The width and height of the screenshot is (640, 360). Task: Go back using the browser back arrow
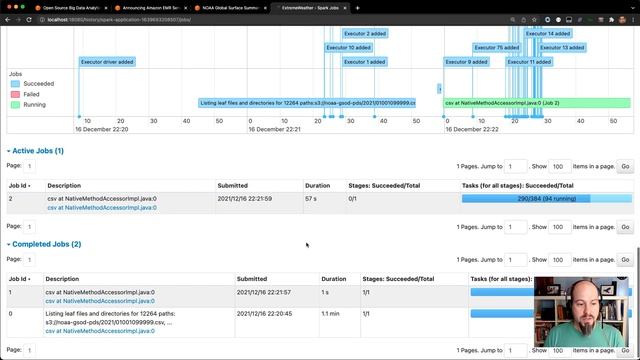pyautogui.click(x=8, y=20)
